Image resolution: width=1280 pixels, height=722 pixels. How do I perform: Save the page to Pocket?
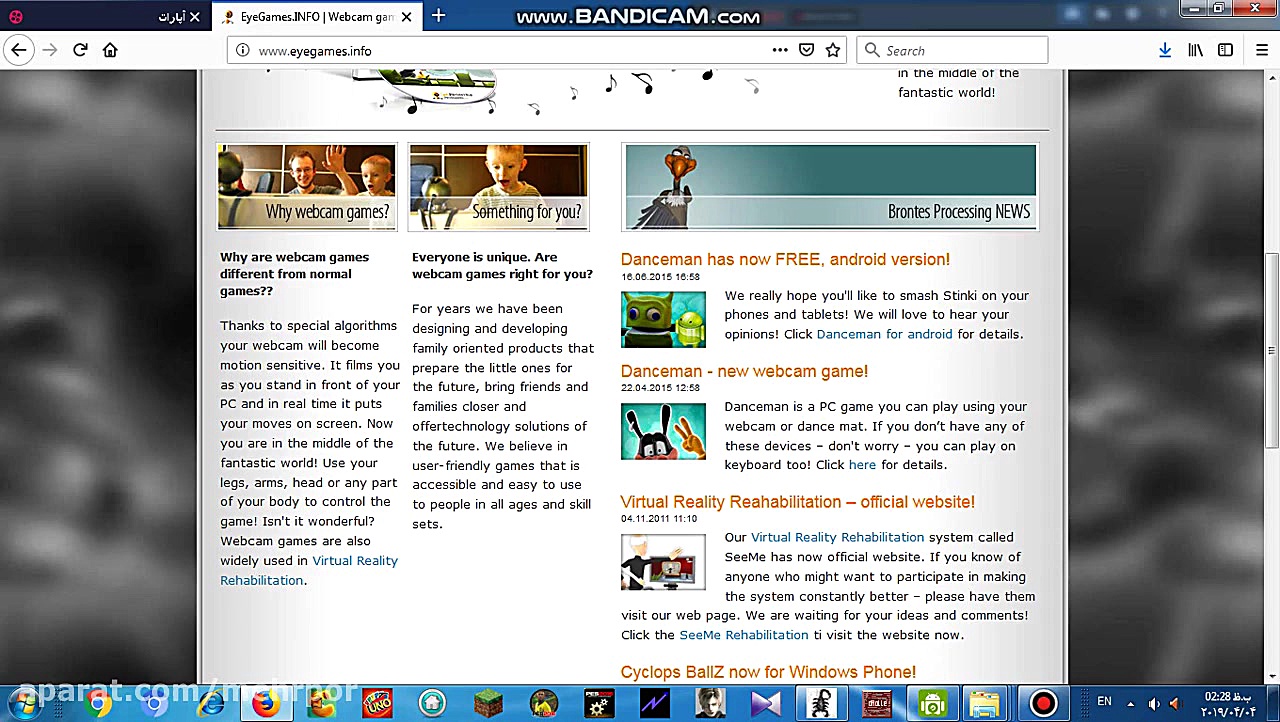pos(807,50)
